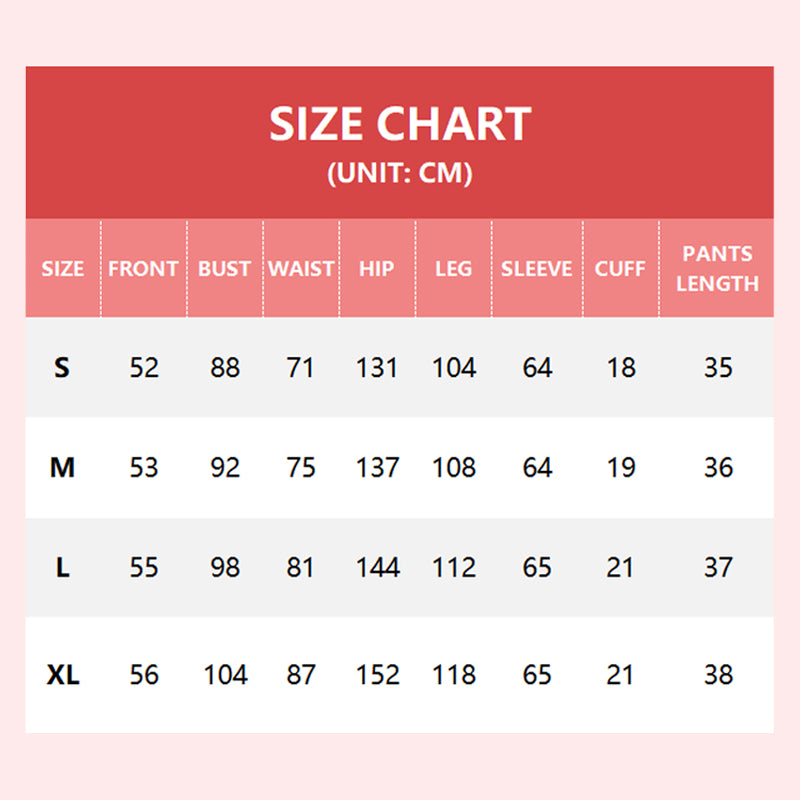Click hip value 131 for size S

coord(377,368)
